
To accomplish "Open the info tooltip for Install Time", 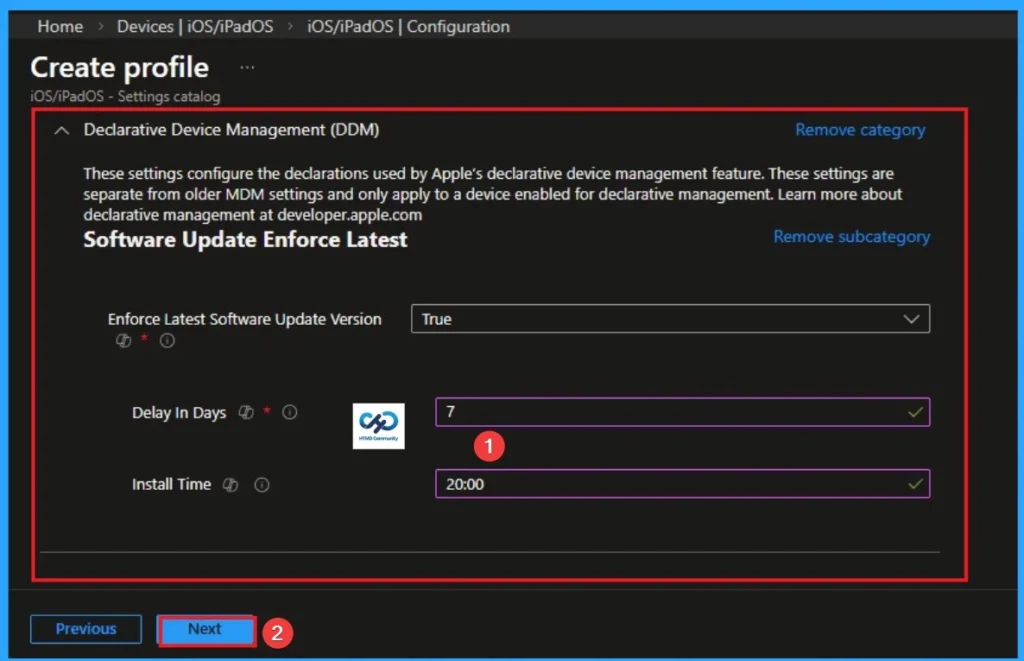I will click(261, 484).
